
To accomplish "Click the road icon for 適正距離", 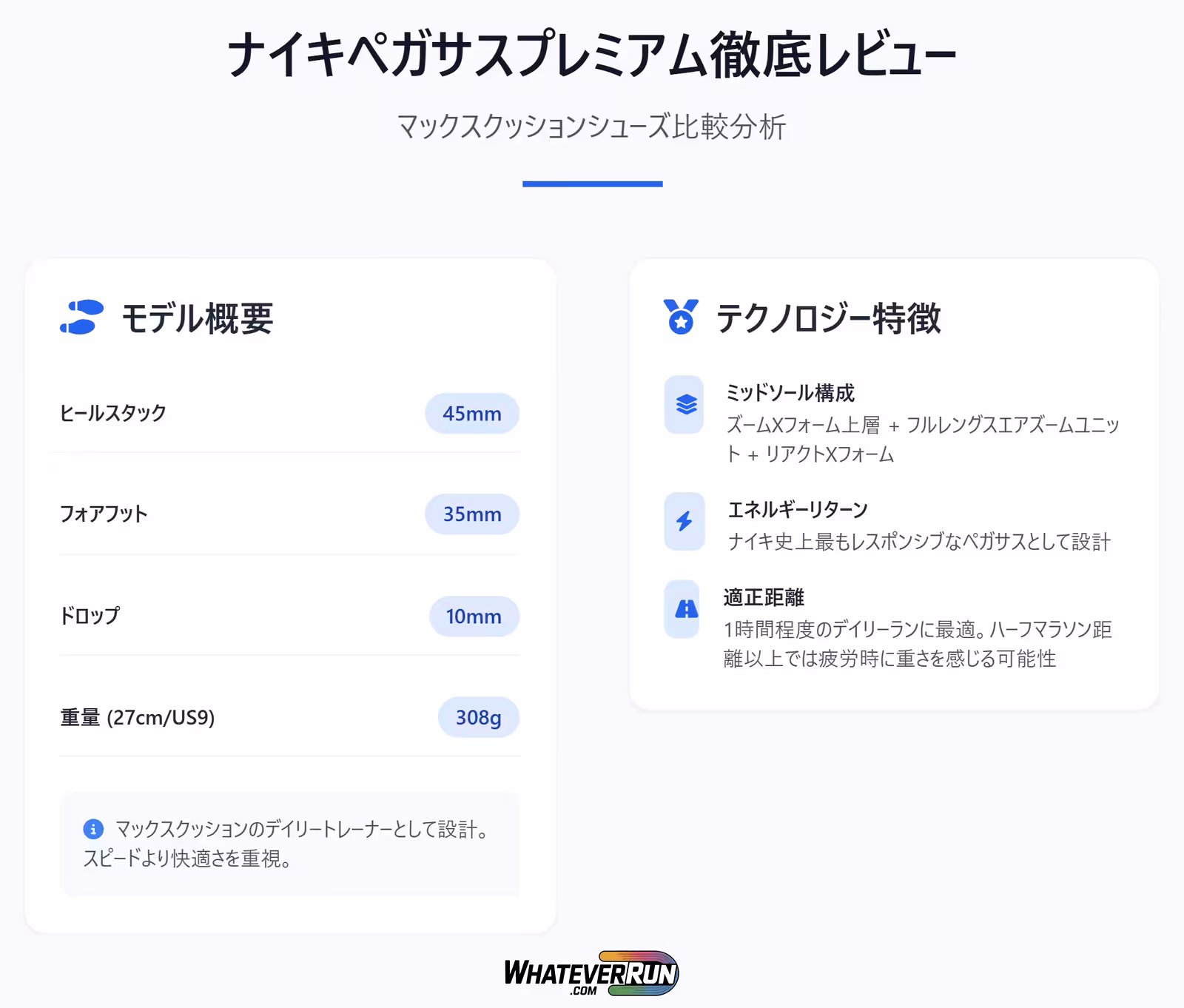I will click(685, 609).
